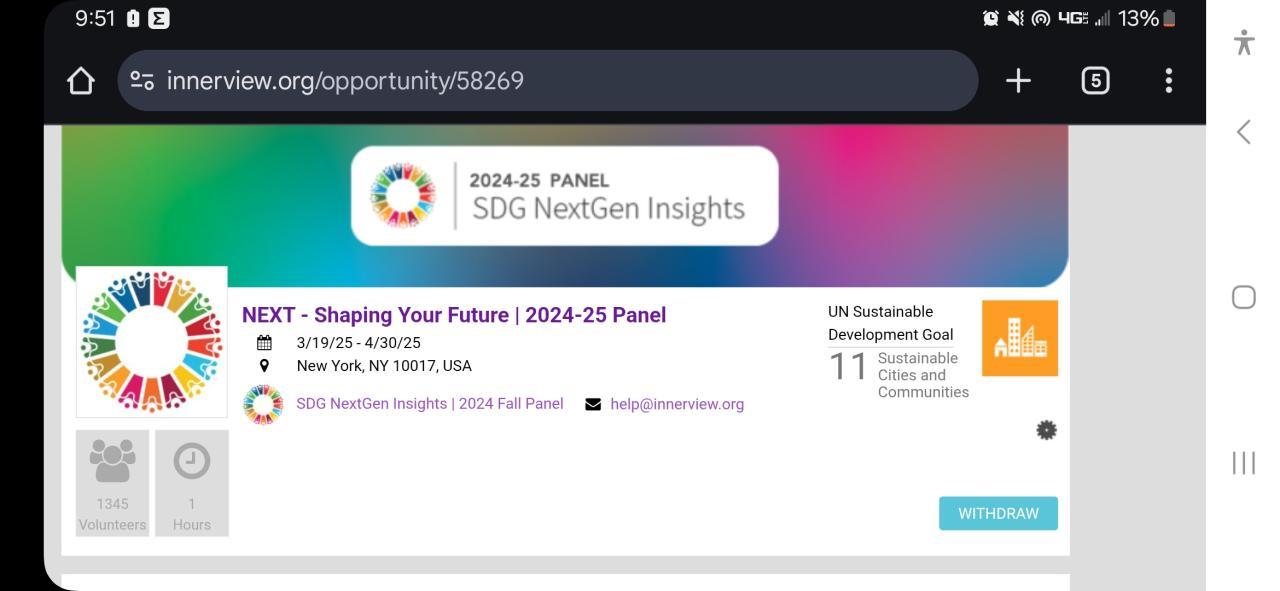Open SDG NextGen Insights 2024 Fall Panel link
1280x591 pixels.
[x=429, y=404]
